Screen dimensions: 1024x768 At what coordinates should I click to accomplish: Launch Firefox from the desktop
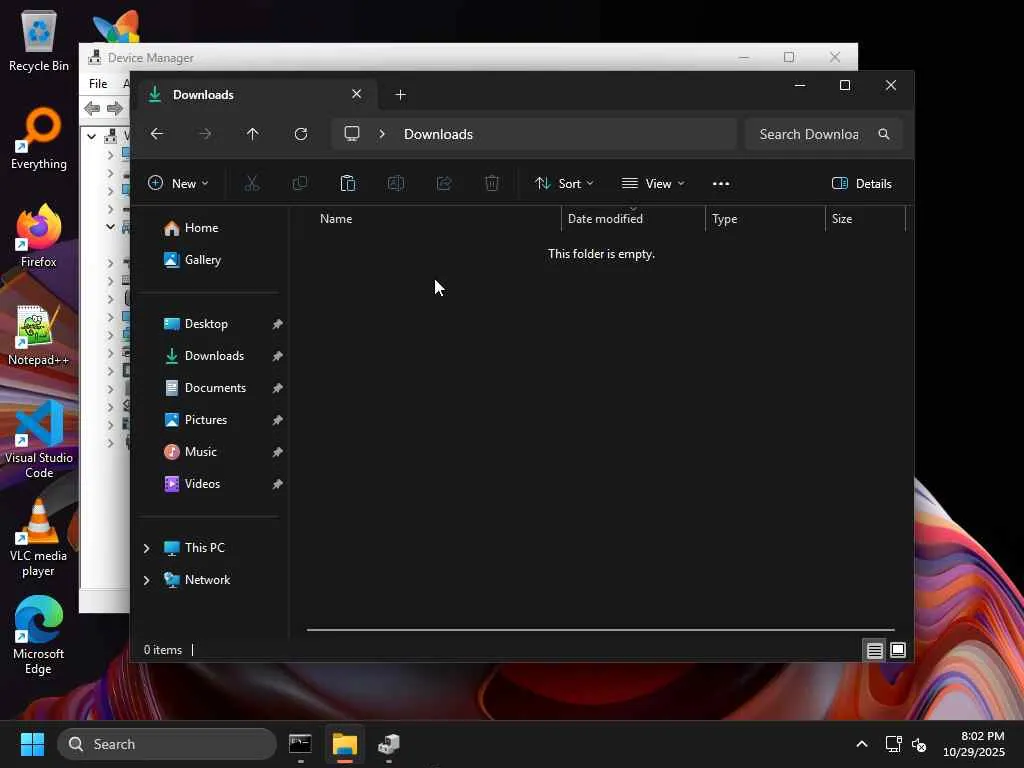(39, 236)
